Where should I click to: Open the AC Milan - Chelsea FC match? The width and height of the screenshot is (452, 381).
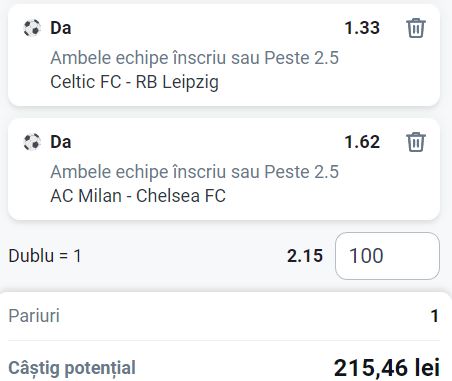pyautogui.click(x=138, y=196)
